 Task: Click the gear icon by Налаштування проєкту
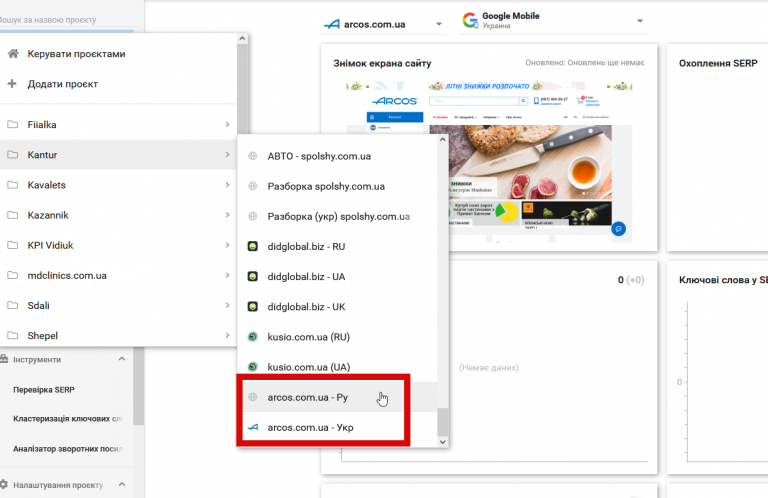click(4, 484)
